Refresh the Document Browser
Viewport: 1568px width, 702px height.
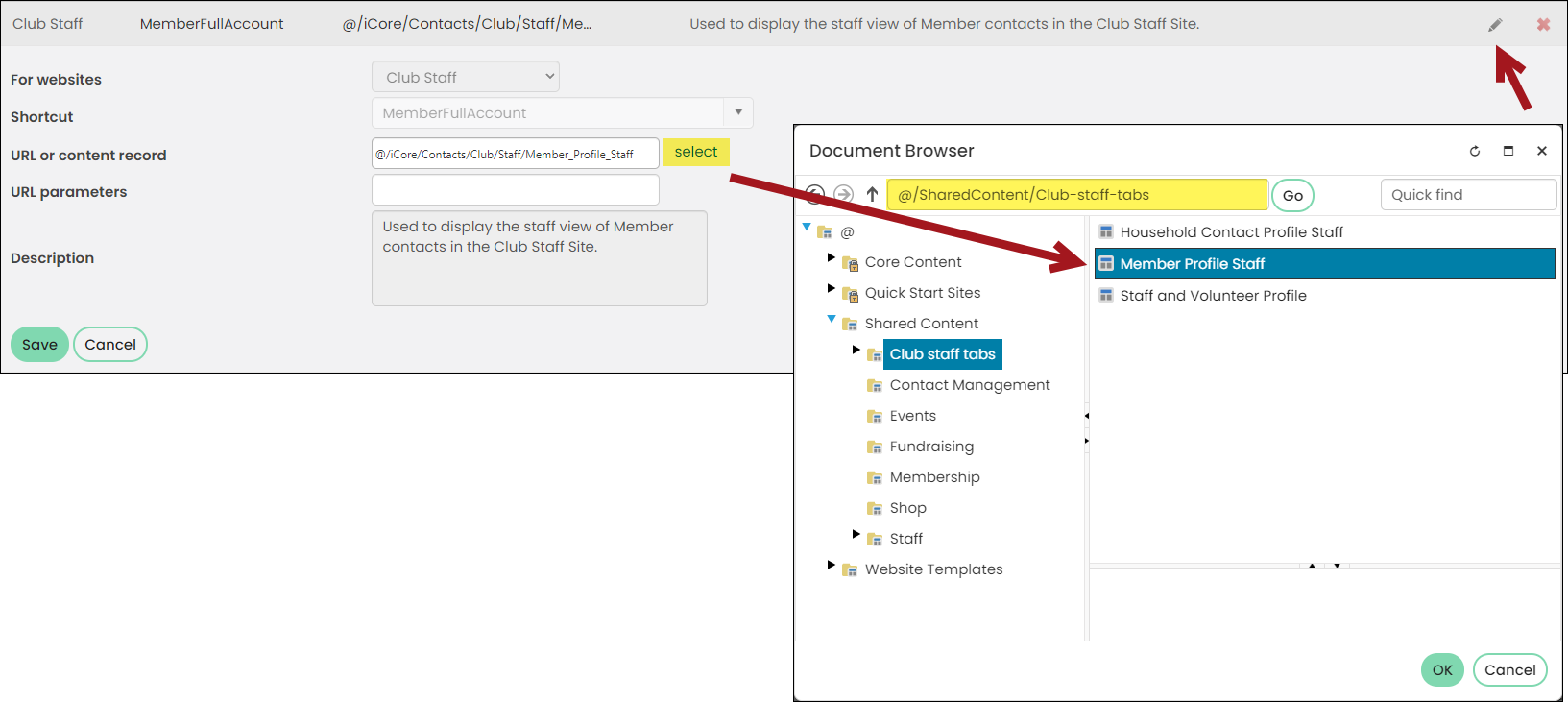(x=1475, y=151)
